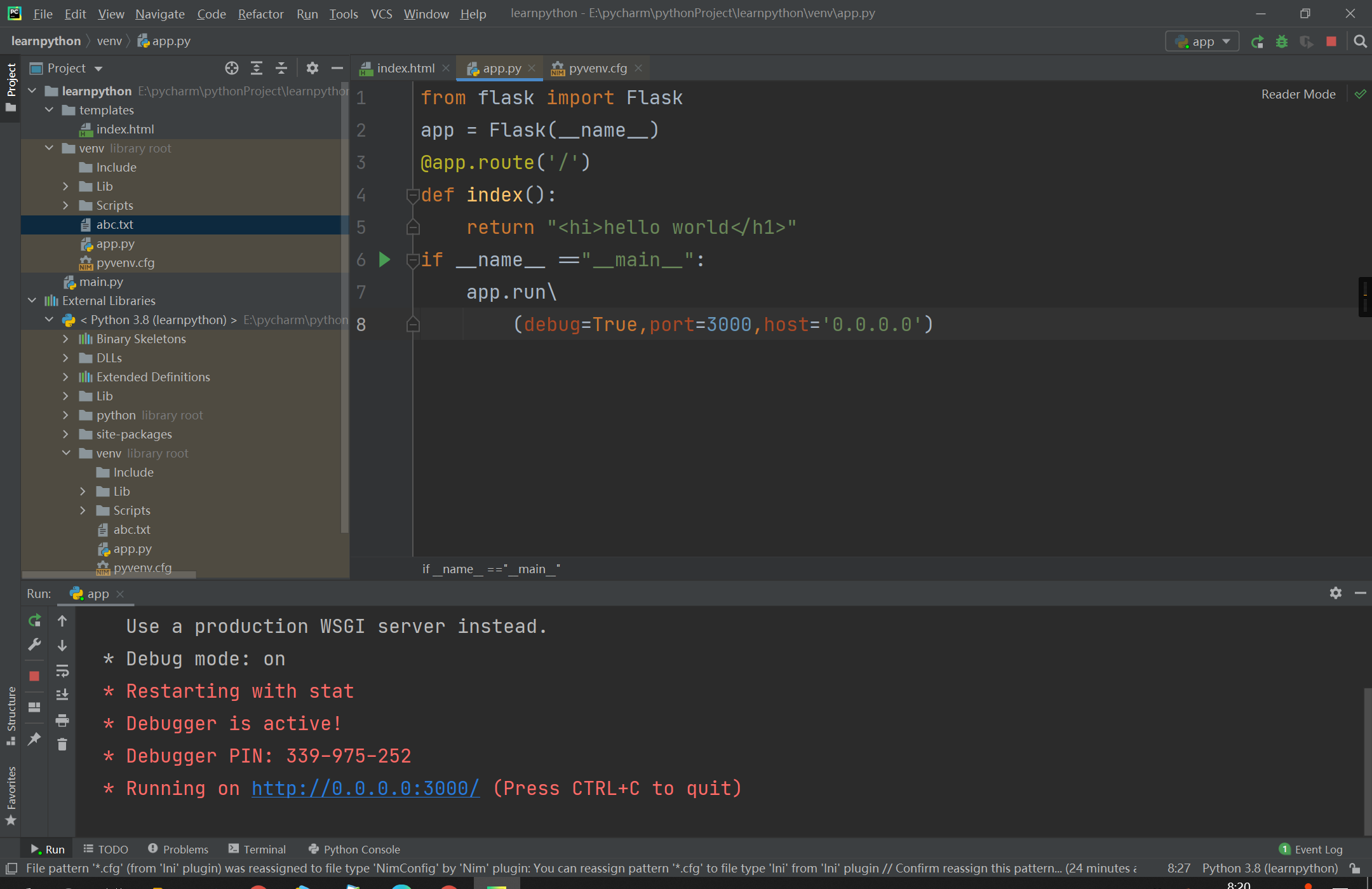
Task: Run app with coverage icon
Action: coord(1306,42)
